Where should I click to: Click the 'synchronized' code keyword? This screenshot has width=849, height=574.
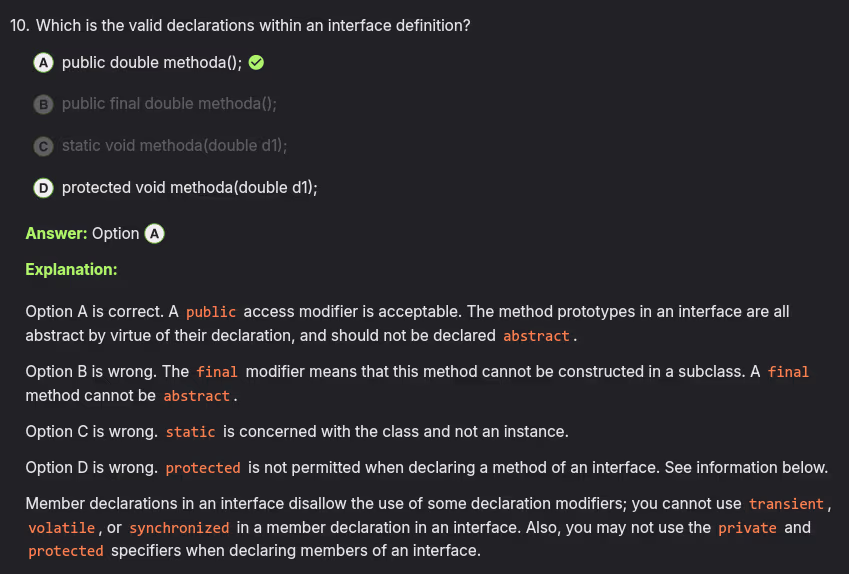pos(179,528)
